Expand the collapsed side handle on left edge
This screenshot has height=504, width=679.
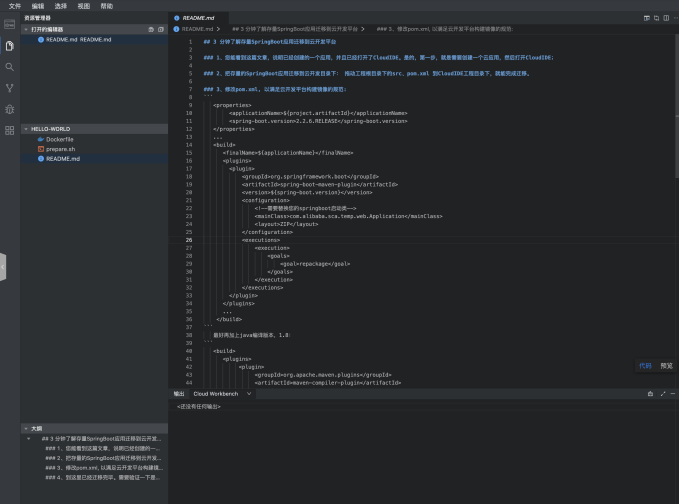[x=3, y=267]
